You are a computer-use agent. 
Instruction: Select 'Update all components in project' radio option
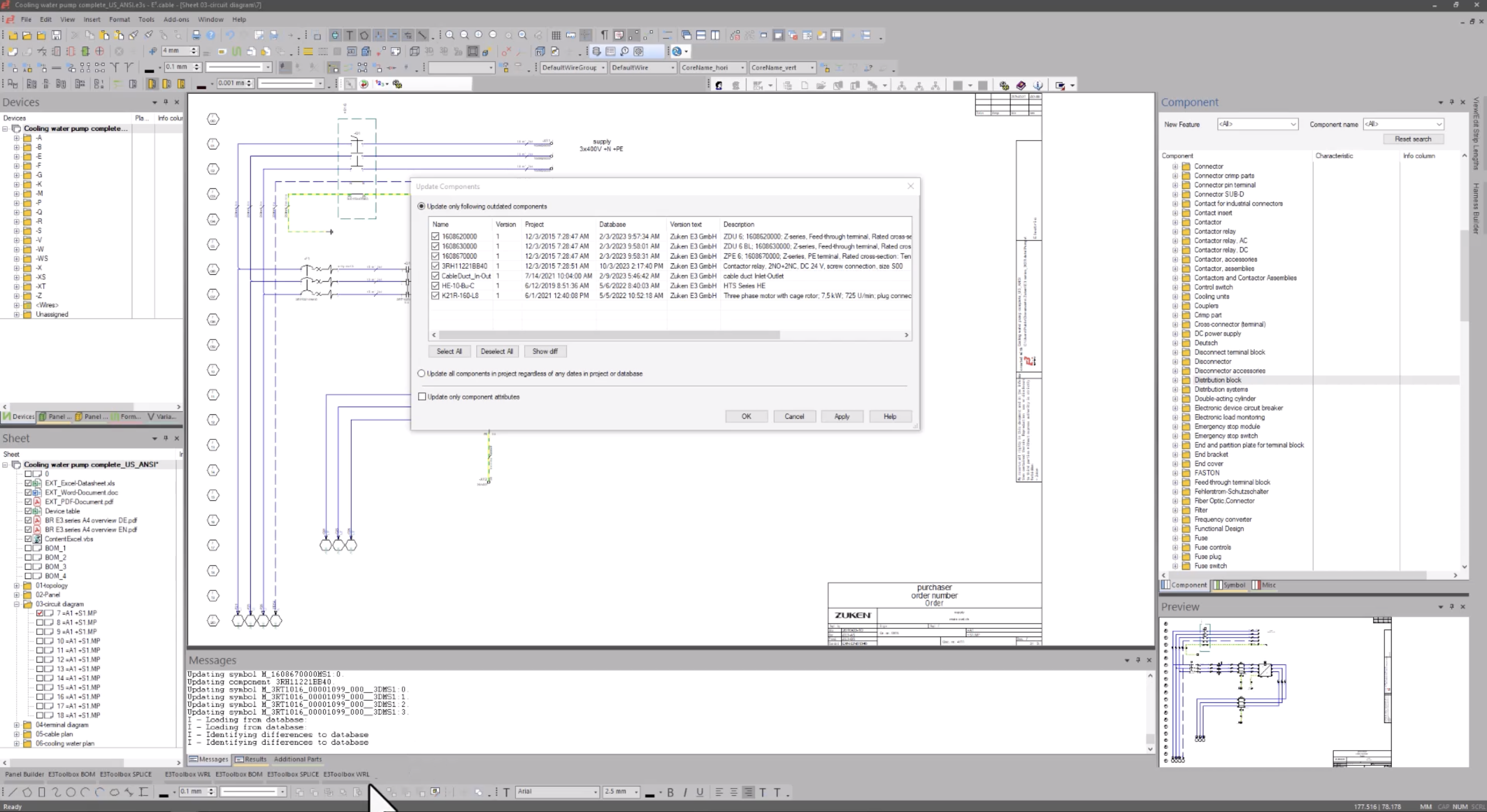point(421,374)
